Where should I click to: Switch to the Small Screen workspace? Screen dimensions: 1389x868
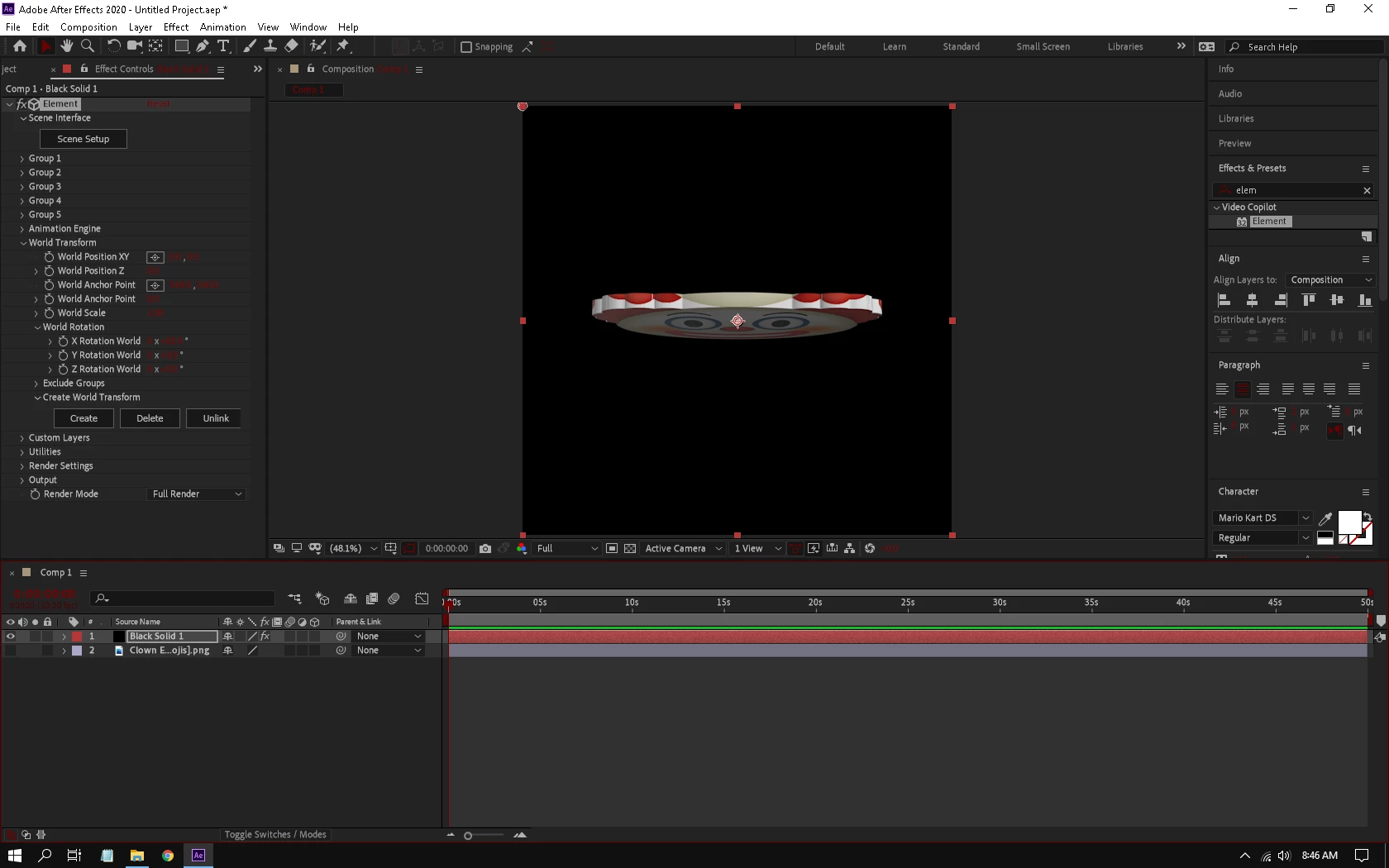click(x=1043, y=47)
